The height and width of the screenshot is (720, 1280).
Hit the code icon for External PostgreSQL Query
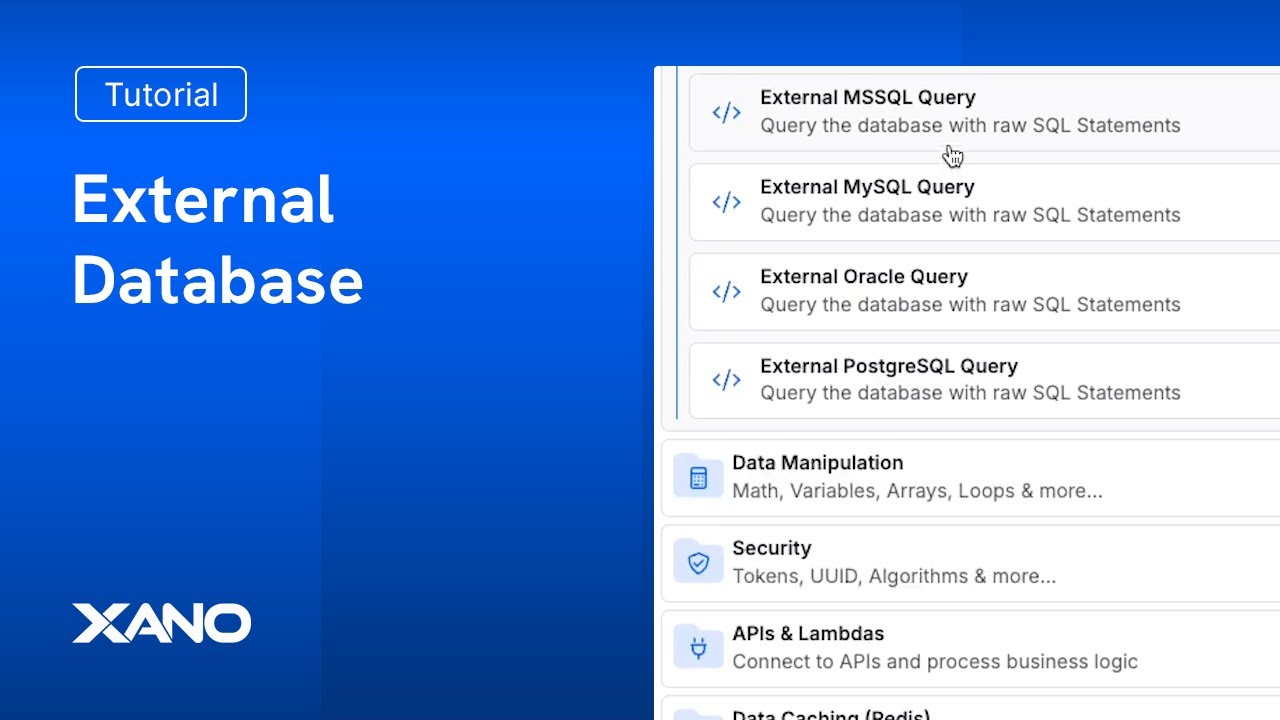(x=726, y=380)
